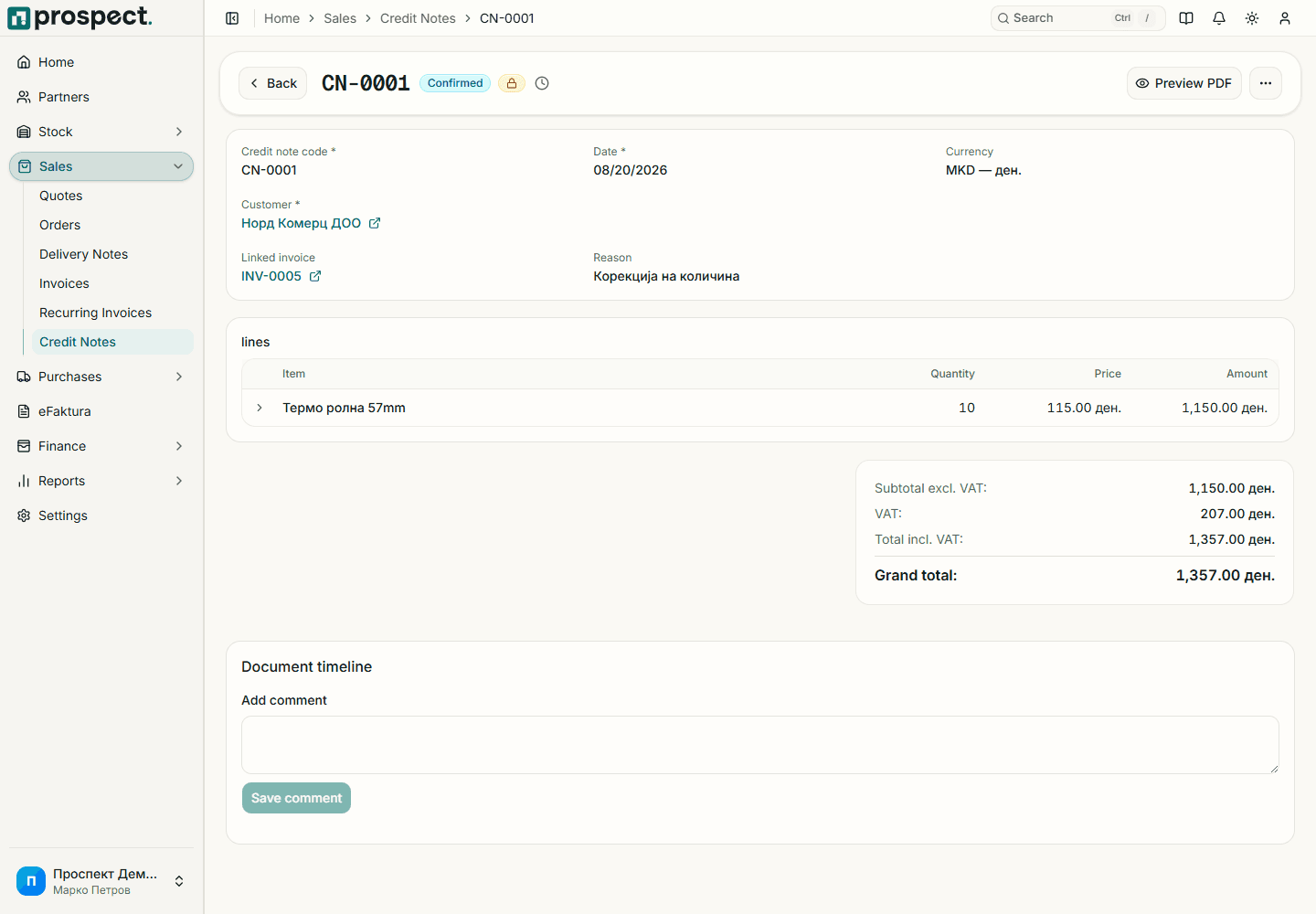
Task: Click the search magnifier icon
Action: (1003, 18)
